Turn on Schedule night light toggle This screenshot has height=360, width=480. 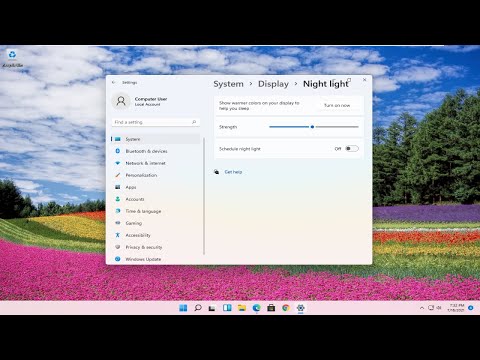352,149
